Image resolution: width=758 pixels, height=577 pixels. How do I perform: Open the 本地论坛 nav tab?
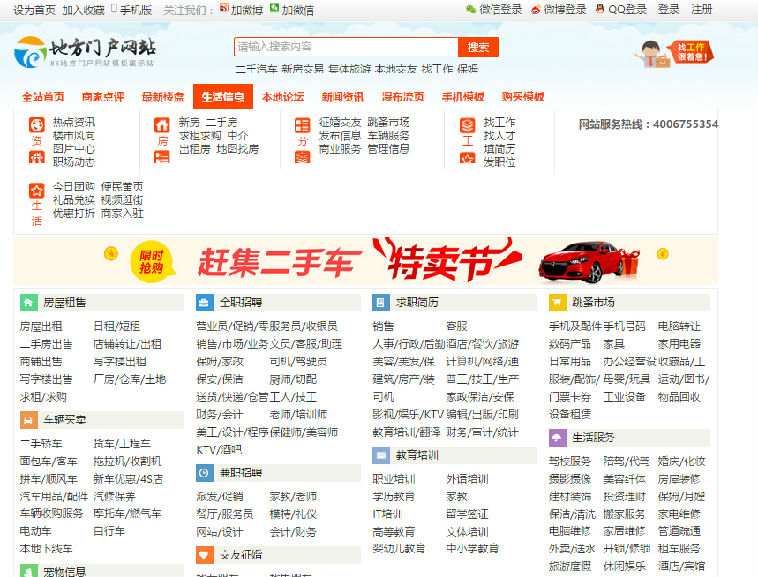(283, 97)
